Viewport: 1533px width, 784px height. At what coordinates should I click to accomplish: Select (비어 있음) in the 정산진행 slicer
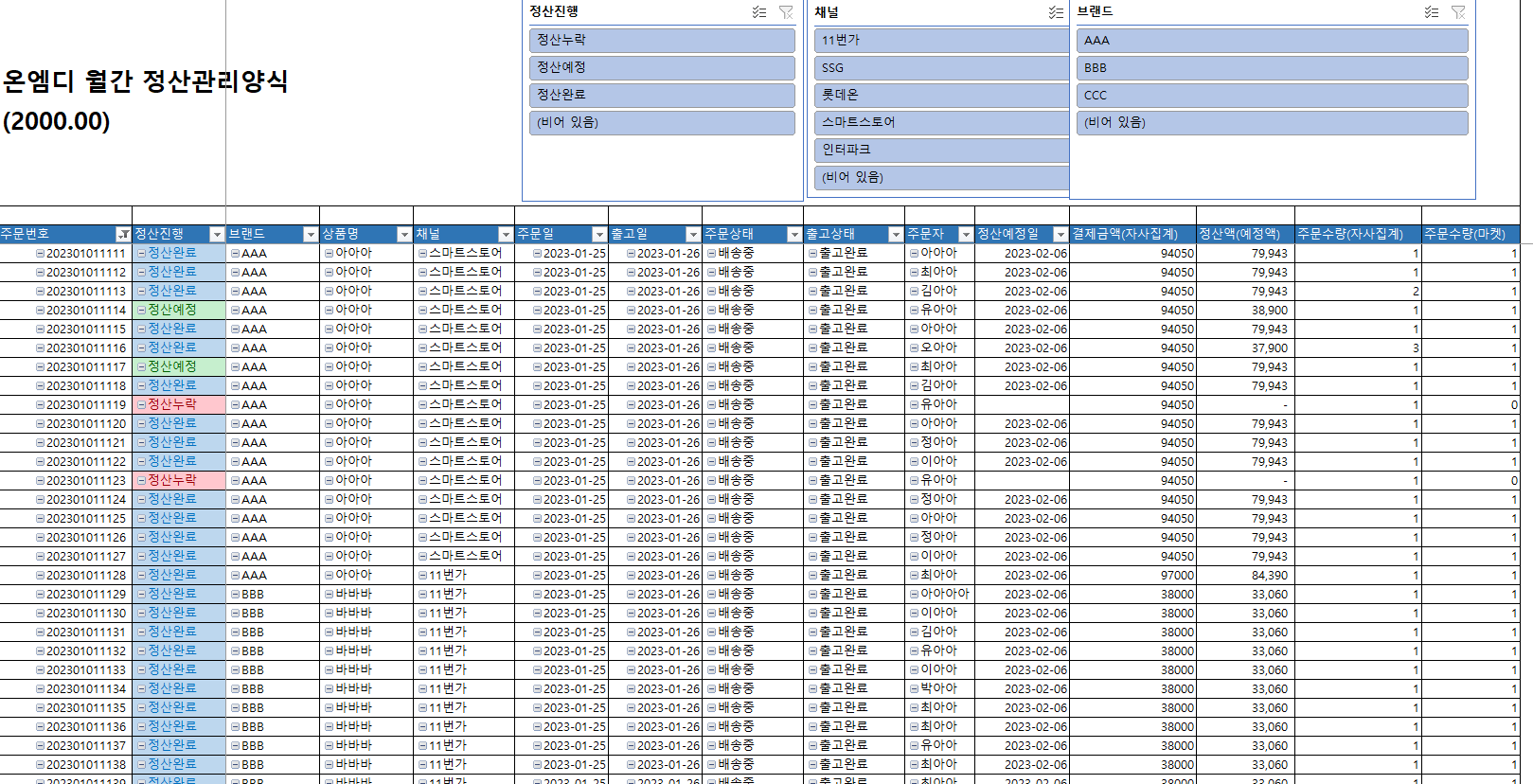(662, 122)
